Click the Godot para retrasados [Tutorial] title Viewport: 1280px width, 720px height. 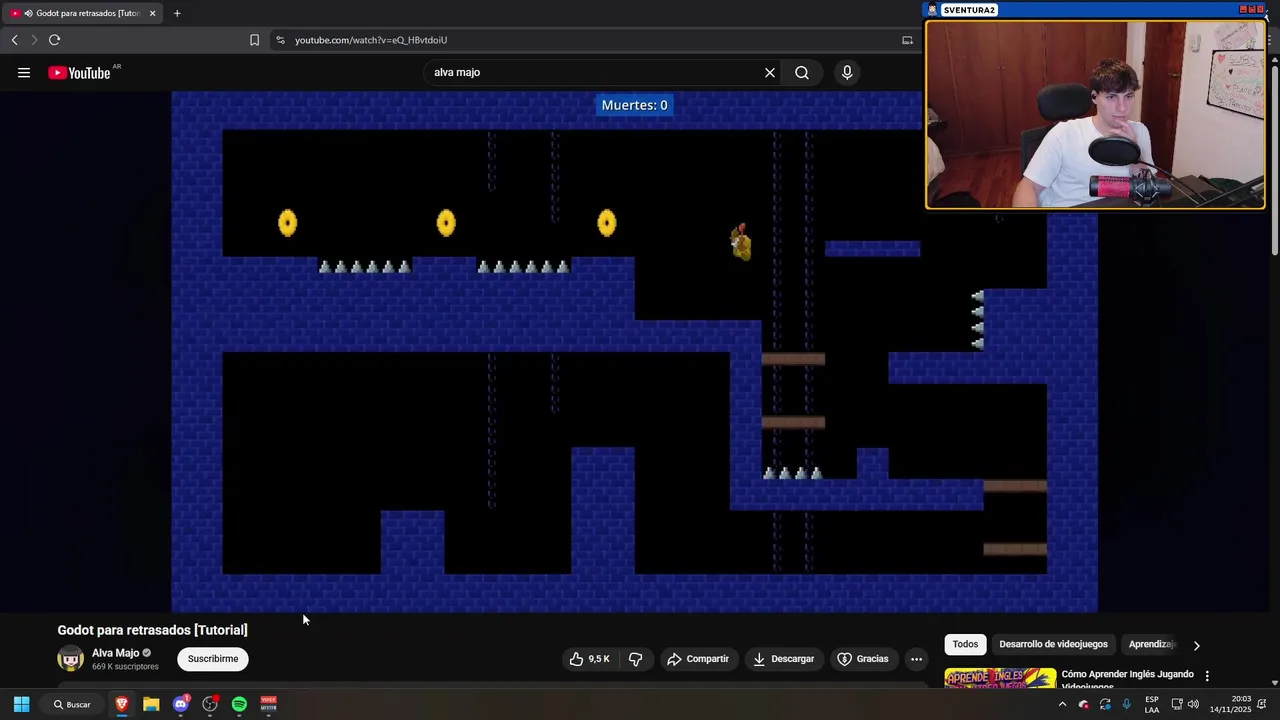coord(153,630)
